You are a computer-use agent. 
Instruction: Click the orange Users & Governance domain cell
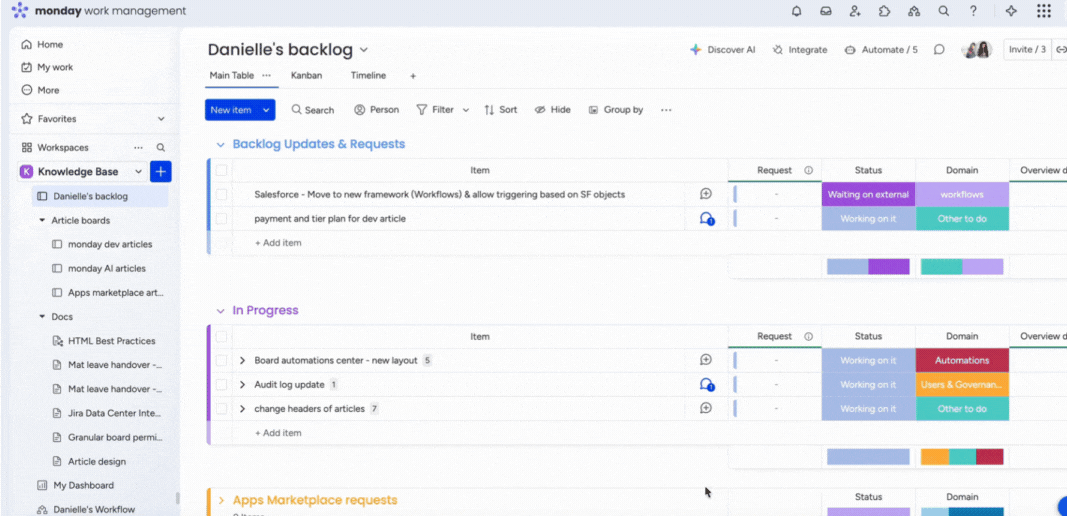pyautogui.click(x=962, y=385)
